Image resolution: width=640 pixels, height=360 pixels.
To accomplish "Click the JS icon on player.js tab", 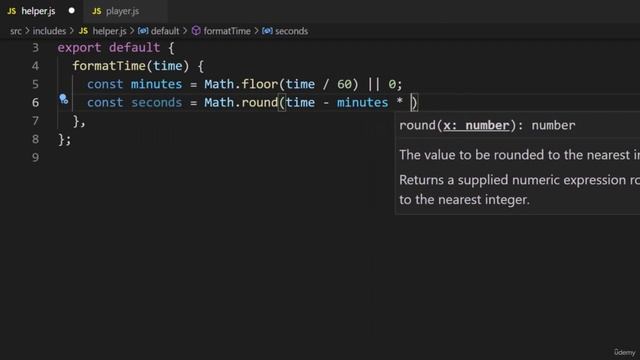I will pos(97,11).
